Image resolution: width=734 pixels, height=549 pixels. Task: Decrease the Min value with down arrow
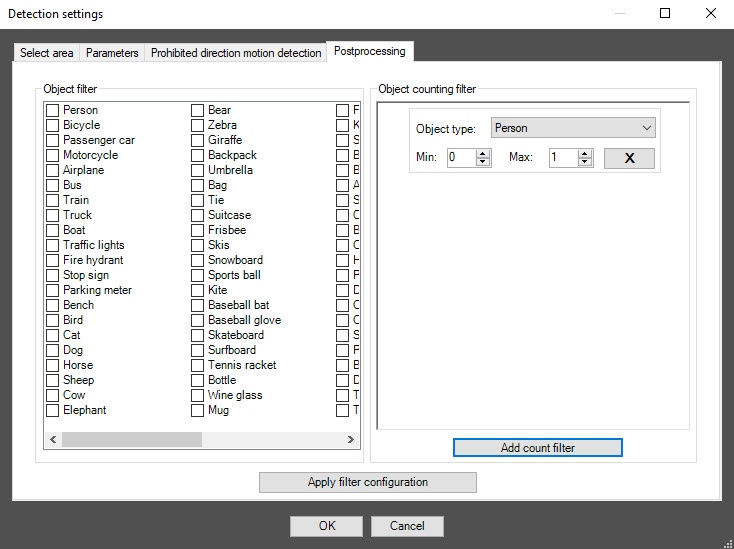484,162
